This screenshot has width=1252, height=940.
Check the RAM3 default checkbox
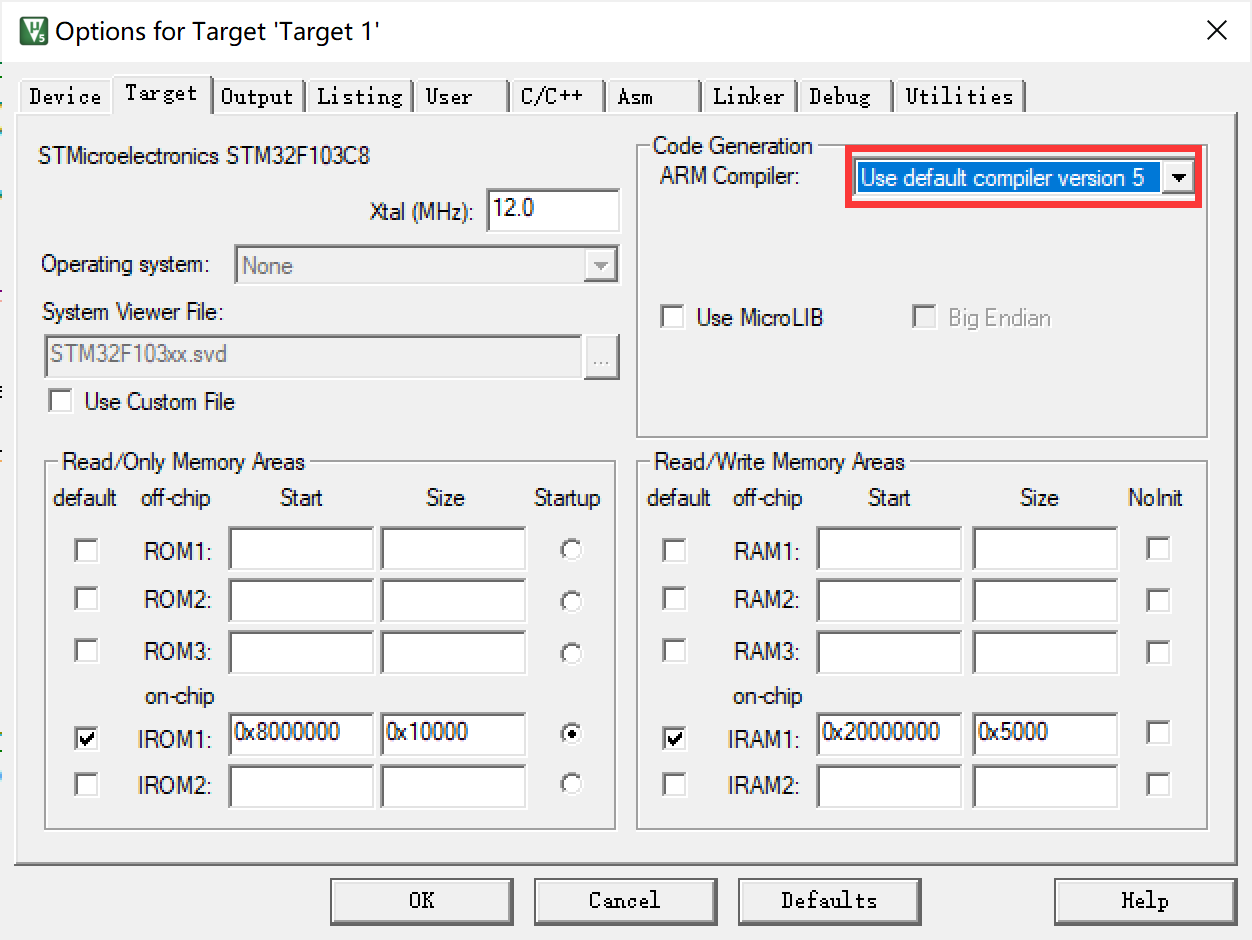point(675,650)
